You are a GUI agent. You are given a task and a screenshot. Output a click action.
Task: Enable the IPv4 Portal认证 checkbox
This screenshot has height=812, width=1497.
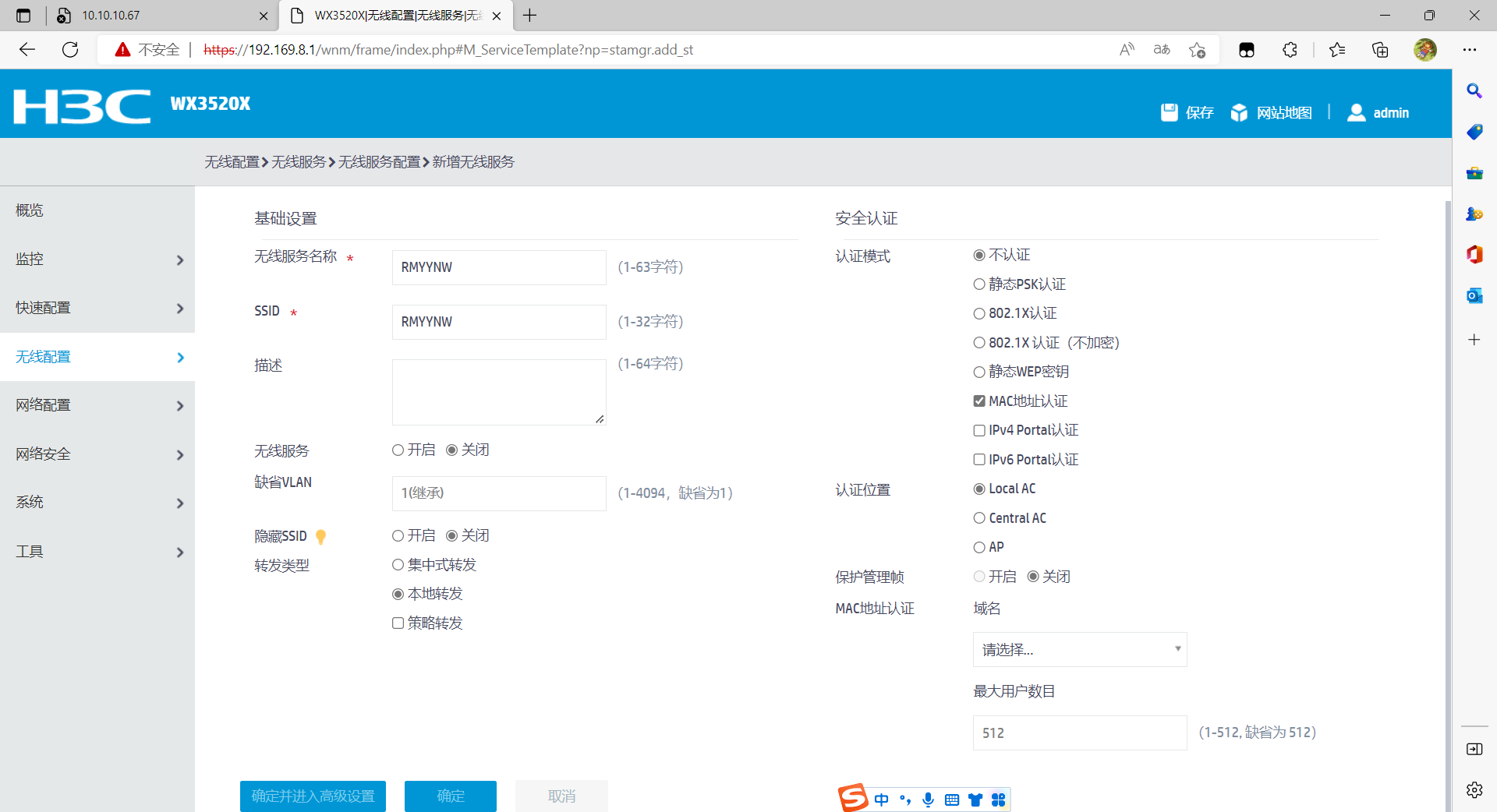tap(979, 430)
